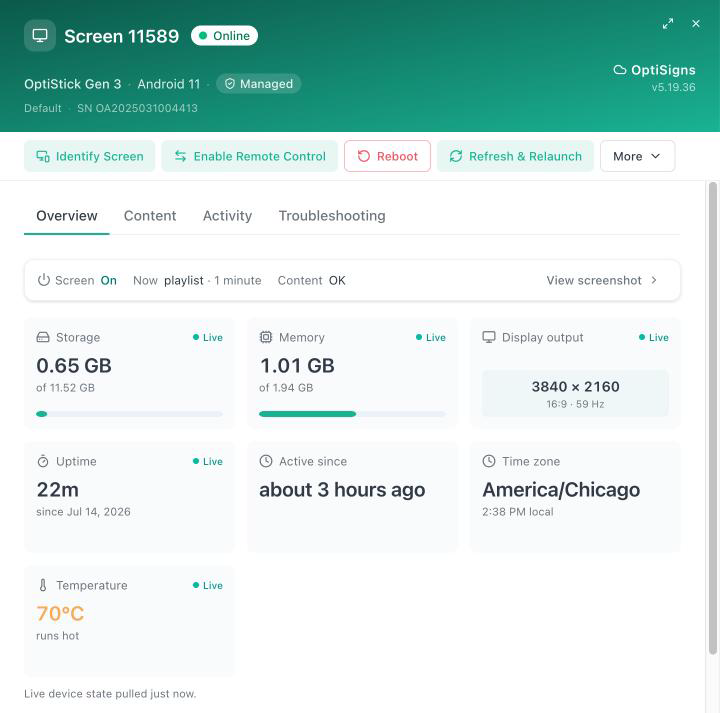Reboot the device
This screenshot has height=713, width=720.
[x=388, y=156]
